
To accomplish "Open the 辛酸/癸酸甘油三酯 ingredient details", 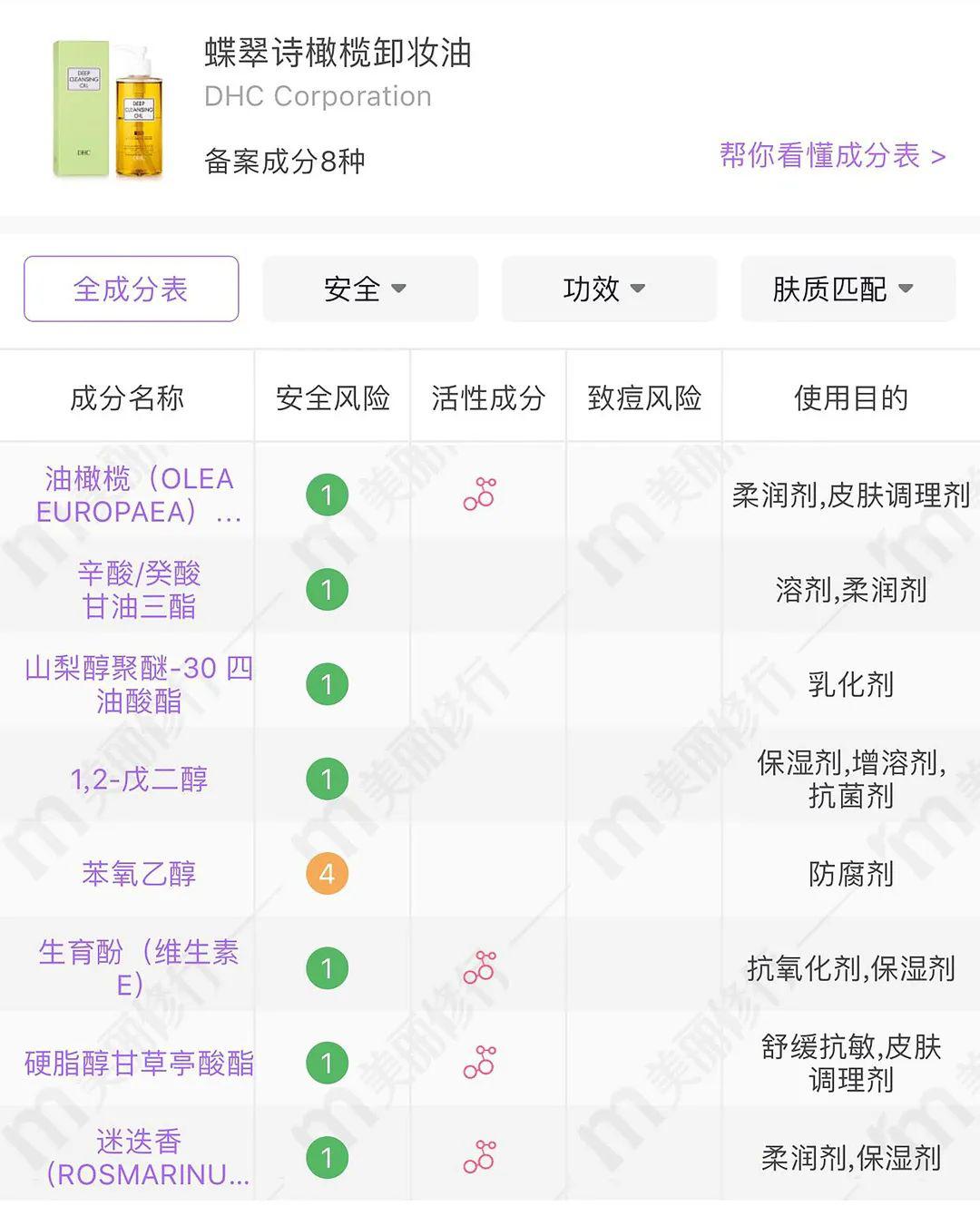I will click(139, 590).
